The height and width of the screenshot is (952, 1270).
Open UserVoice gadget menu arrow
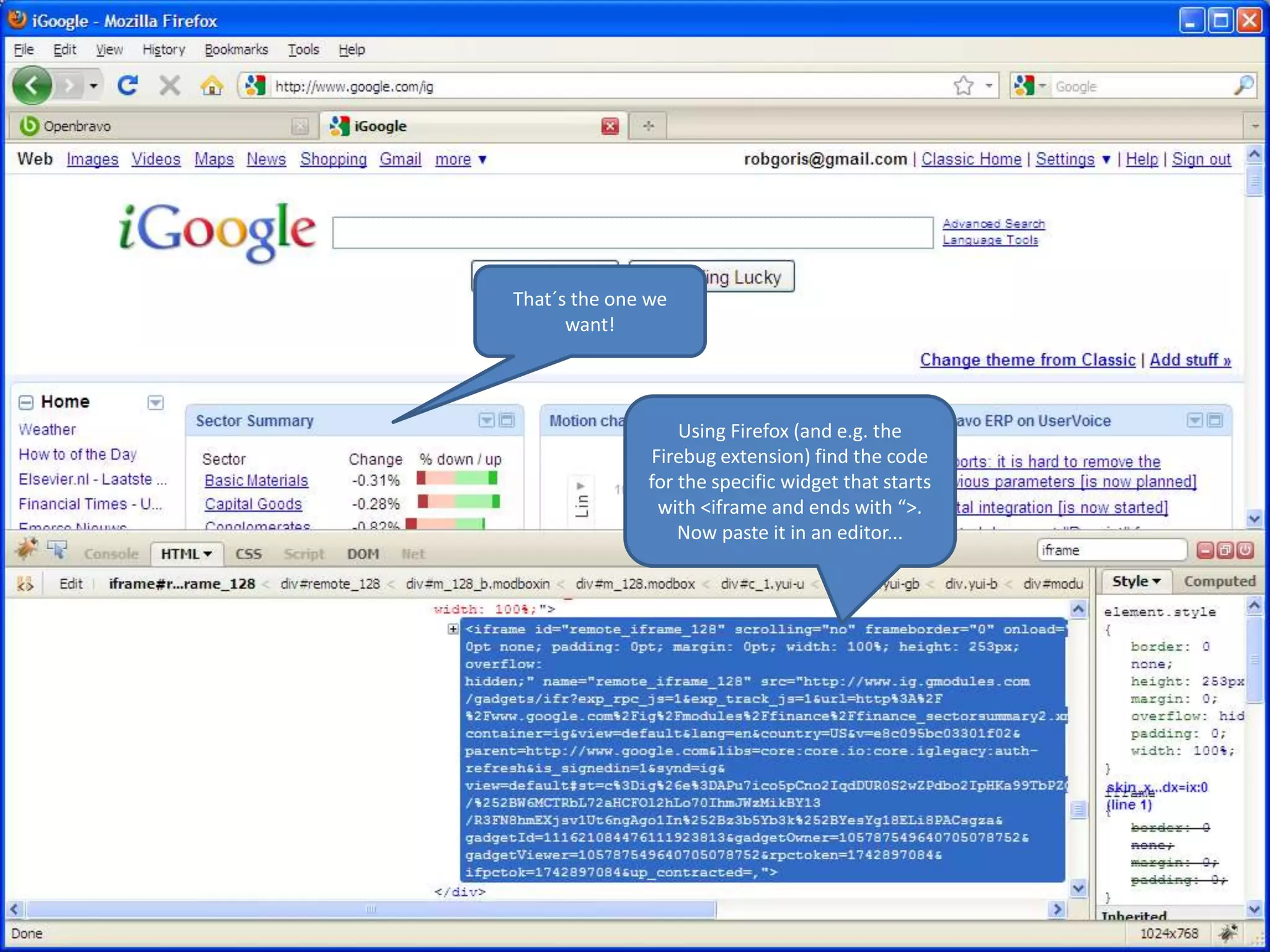(x=1195, y=420)
